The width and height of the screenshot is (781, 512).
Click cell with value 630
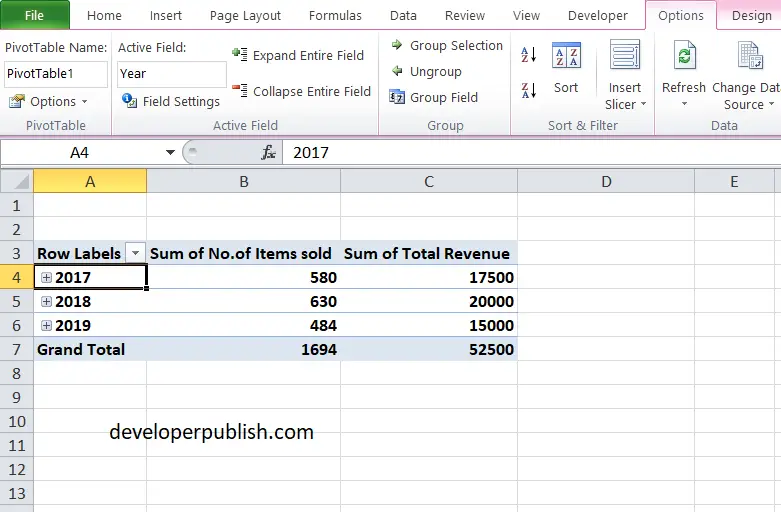tap(244, 301)
